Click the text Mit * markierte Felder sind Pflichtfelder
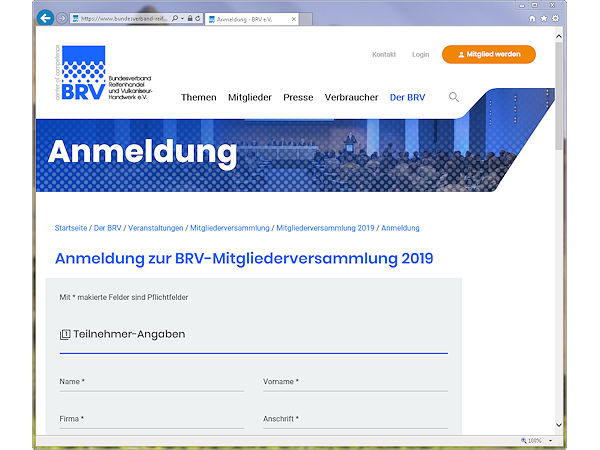The height and width of the screenshot is (450, 600). [124, 297]
